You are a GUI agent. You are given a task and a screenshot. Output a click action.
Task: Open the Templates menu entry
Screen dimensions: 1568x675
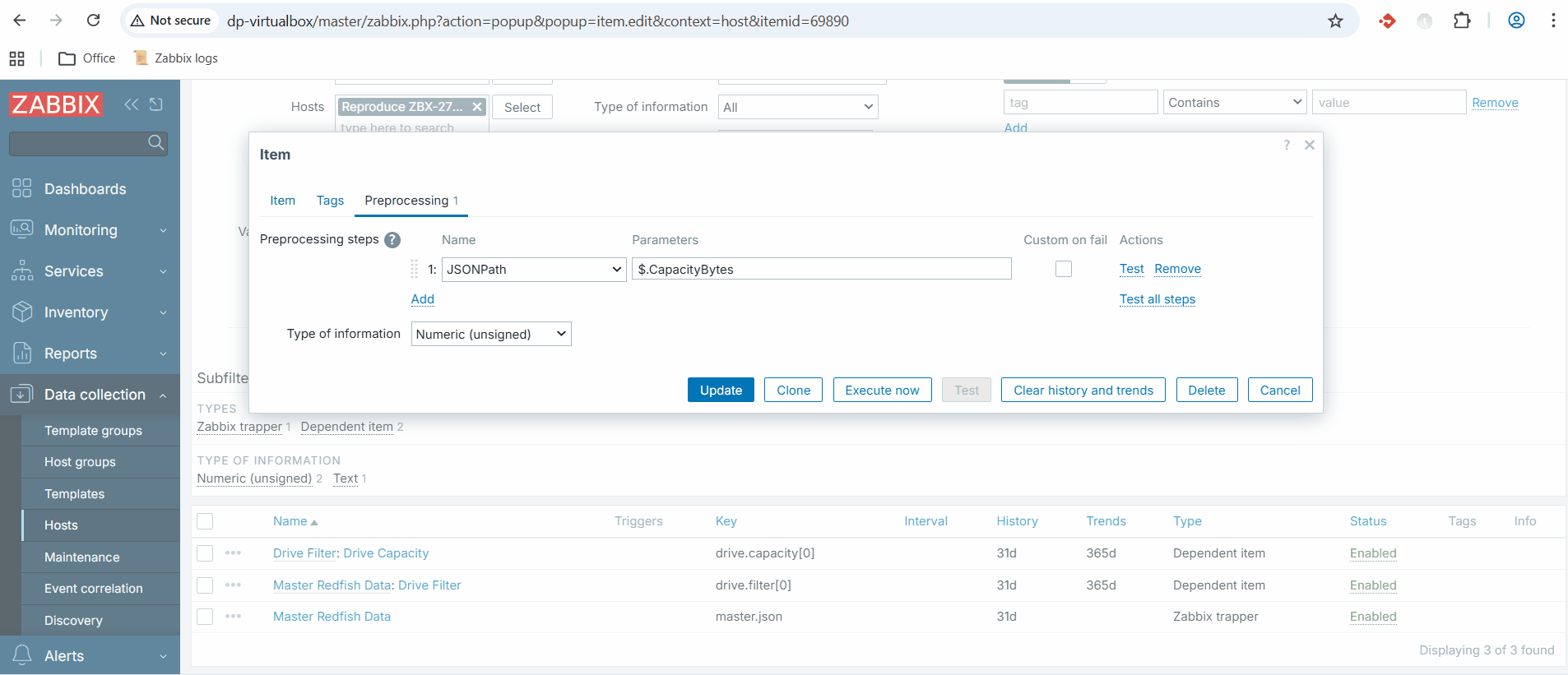click(75, 494)
